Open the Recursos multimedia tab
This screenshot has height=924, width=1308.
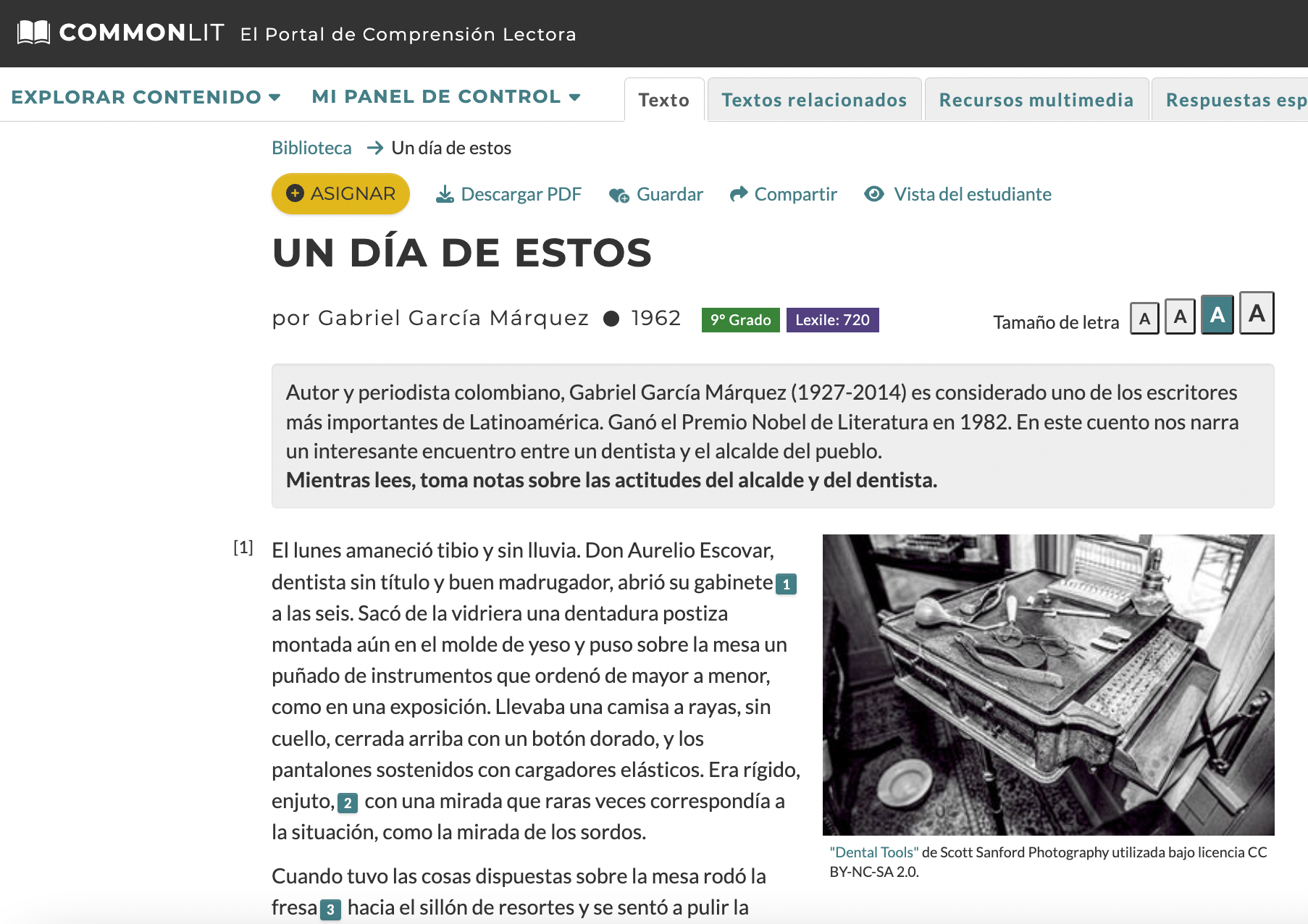[x=1036, y=100]
